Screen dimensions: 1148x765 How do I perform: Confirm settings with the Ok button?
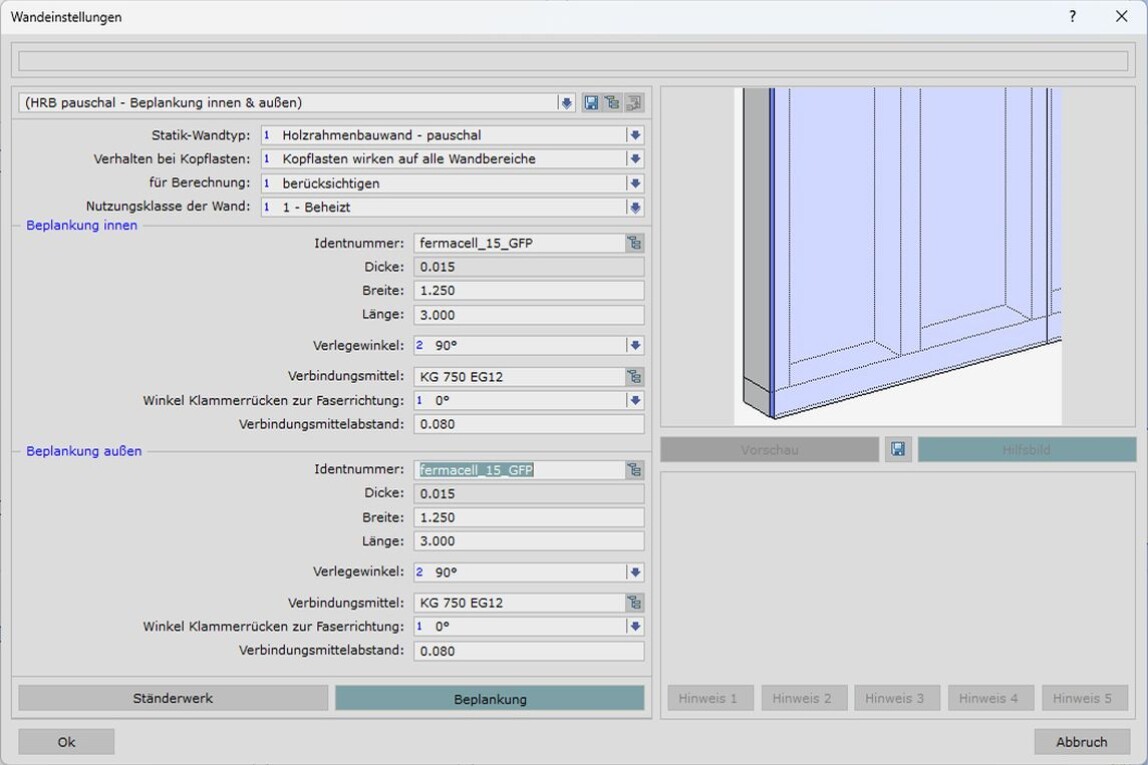pos(66,742)
